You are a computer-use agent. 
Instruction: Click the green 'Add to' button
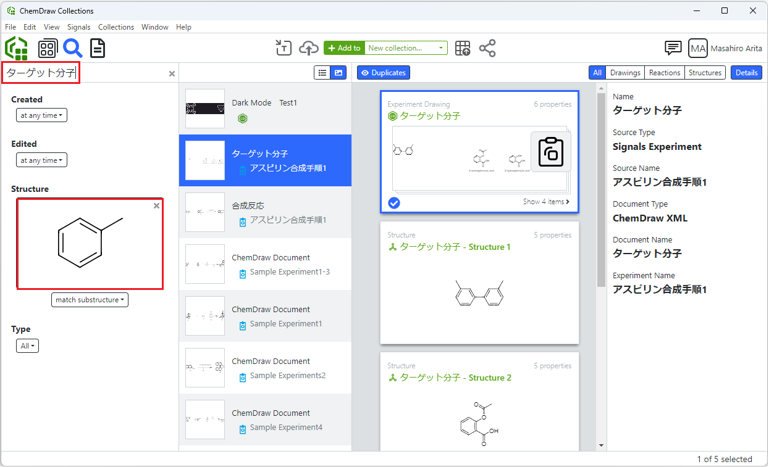click(x=343, y=48)
